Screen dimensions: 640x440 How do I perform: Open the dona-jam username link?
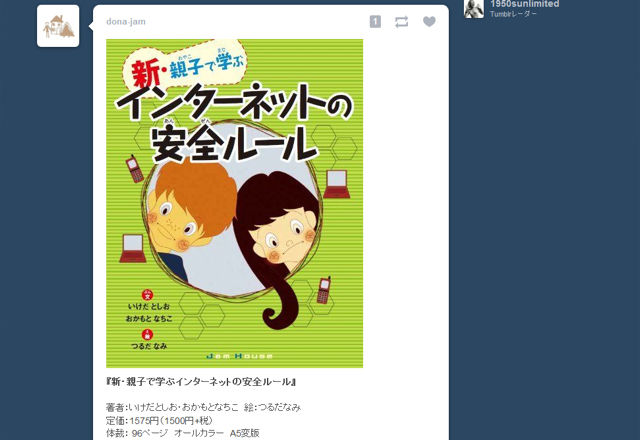coord(126,22)
